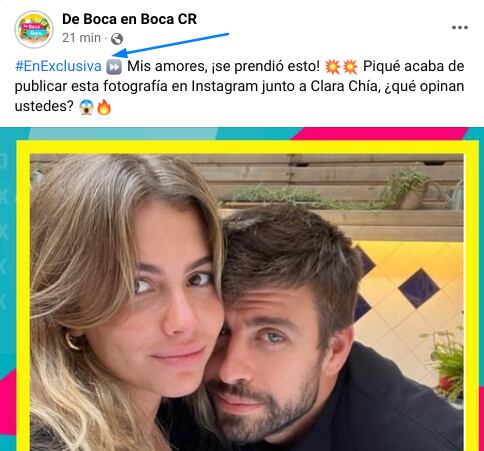
Task: Click the blue annotation arrow
Action: pos(170,44)
